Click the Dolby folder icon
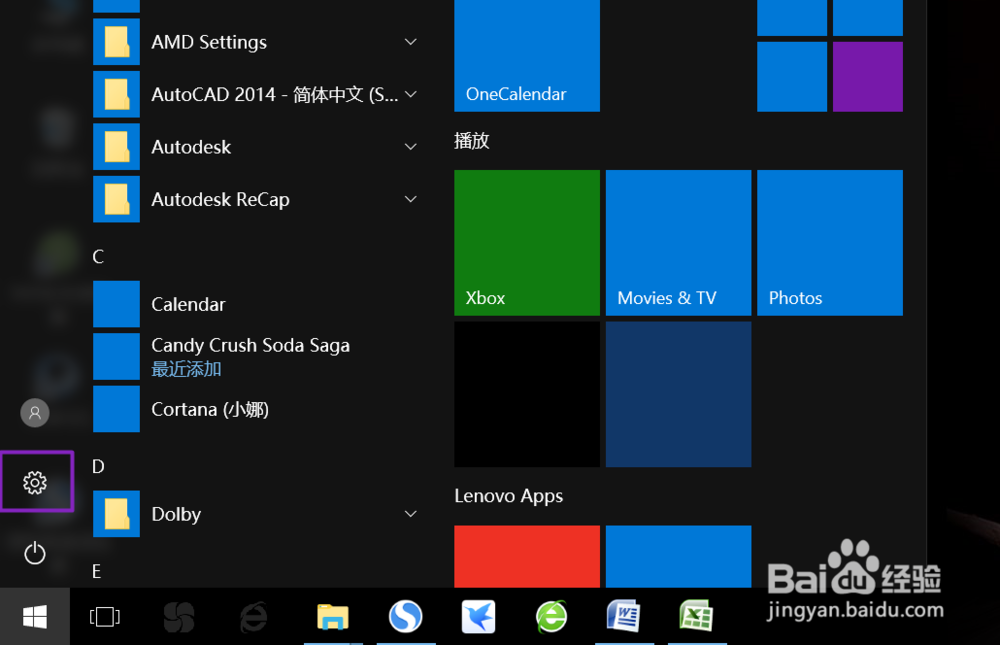 [x=116, y=514]
